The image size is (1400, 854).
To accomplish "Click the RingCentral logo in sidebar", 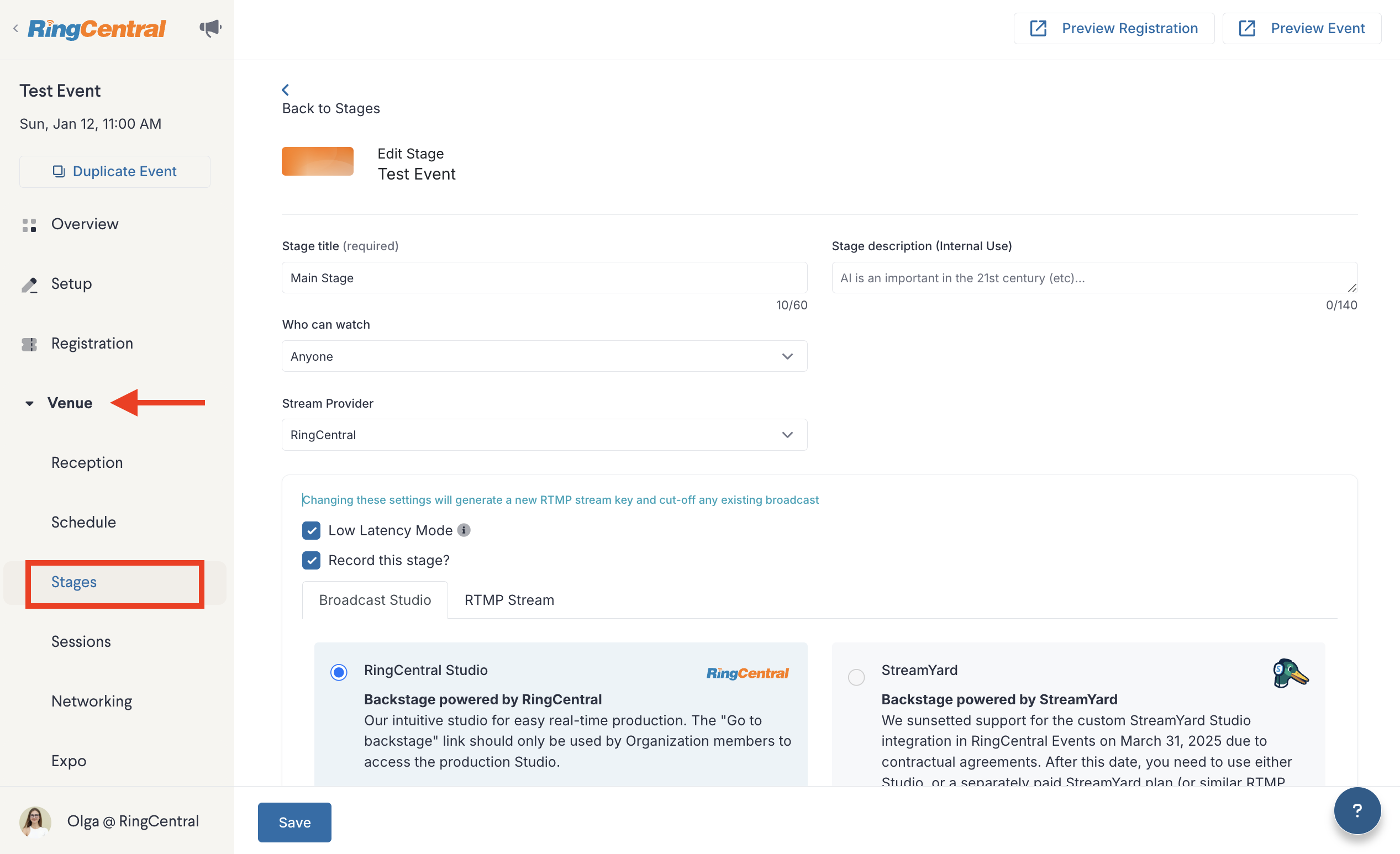I will pos(97,28).
